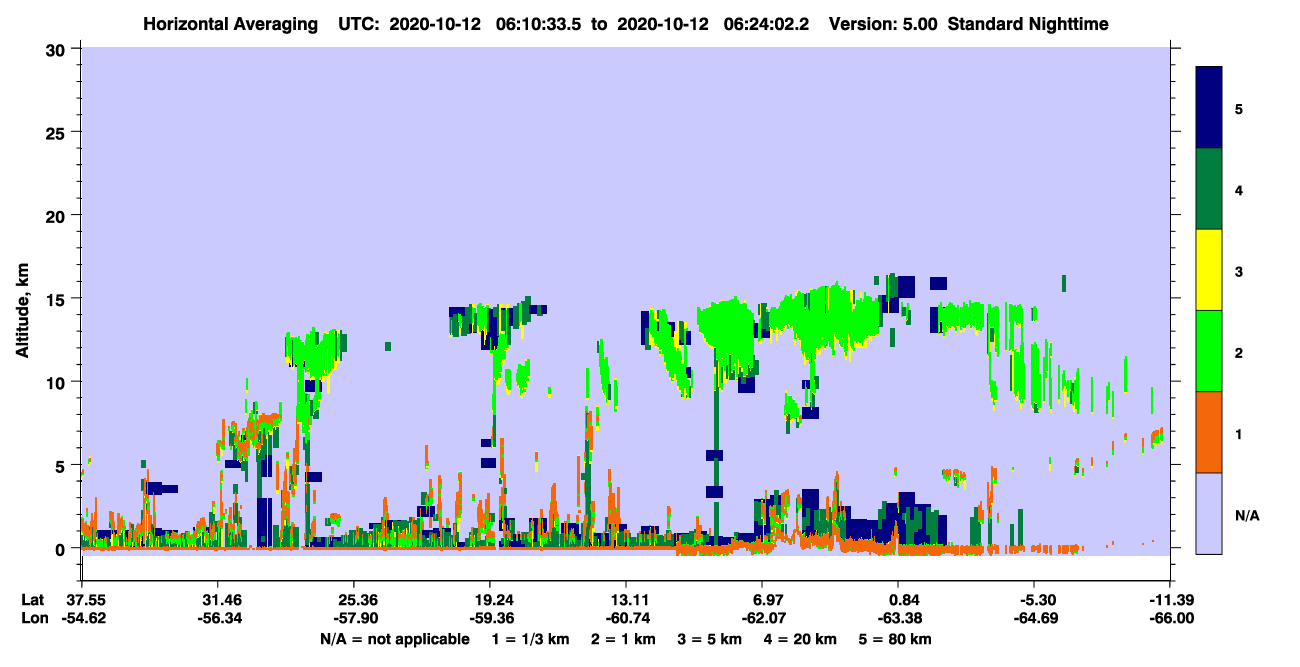Image resolution: width=1300 pixels, height=667 pixels.
Task: Click the dark blue level 5 colorbar segment
Action: 1209,108
